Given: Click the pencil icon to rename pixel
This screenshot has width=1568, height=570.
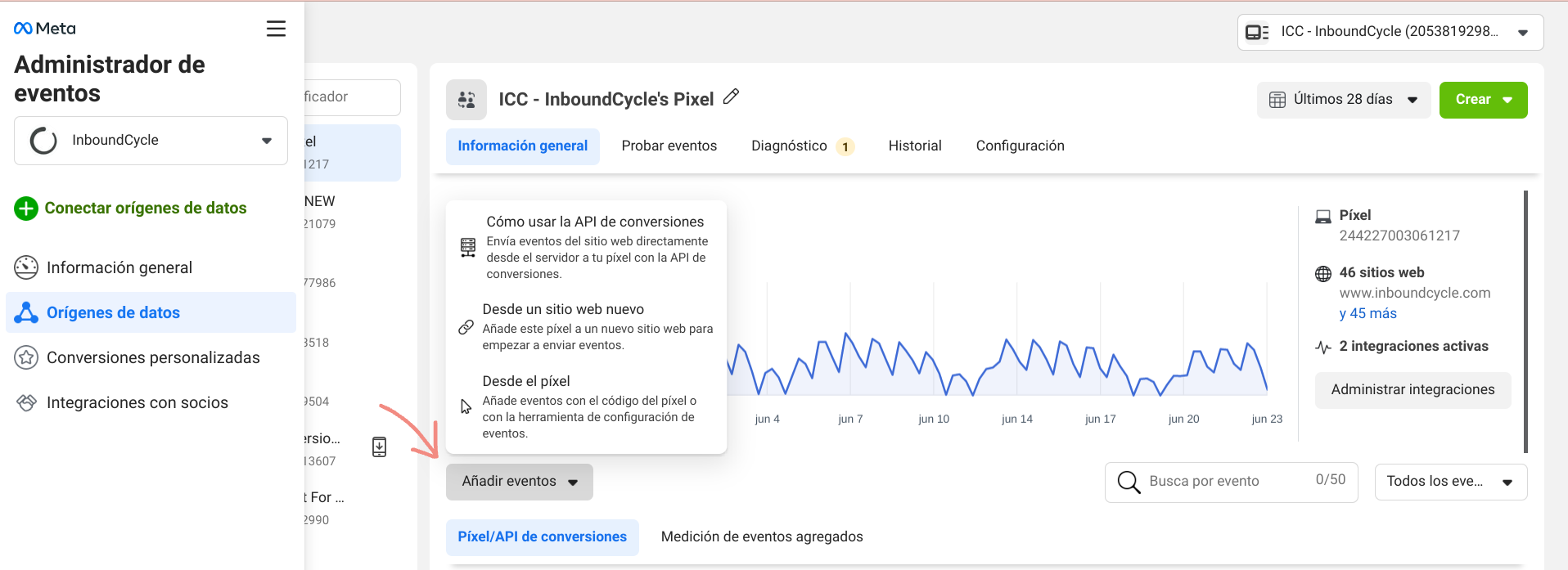Looking at the screenshot, I should [x=731, y=97].
